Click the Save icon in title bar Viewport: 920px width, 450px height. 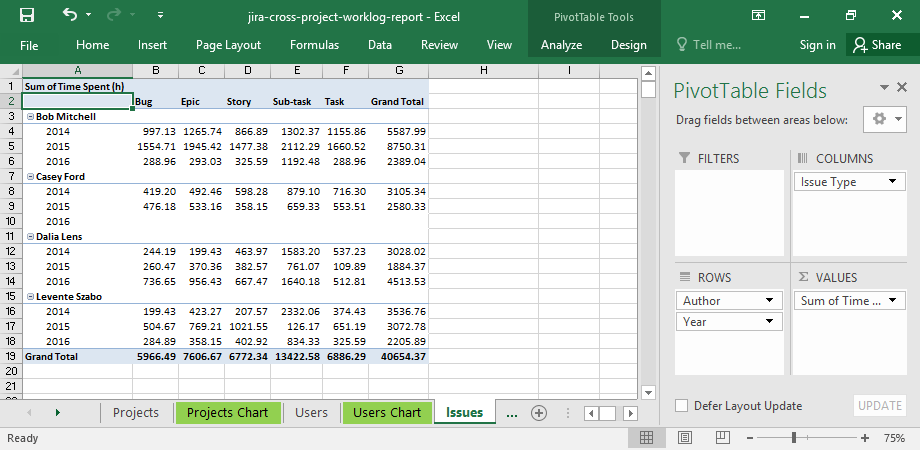pos(27,16)
